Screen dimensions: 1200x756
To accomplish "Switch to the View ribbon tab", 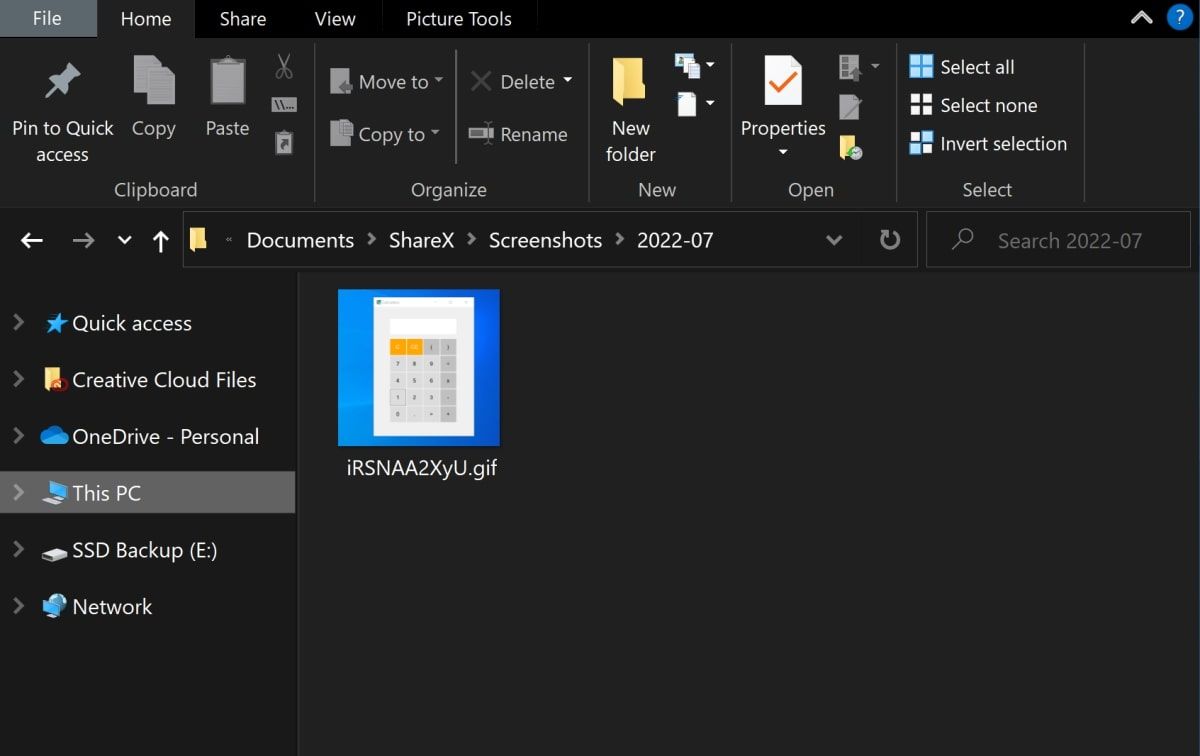I will 334,18.
